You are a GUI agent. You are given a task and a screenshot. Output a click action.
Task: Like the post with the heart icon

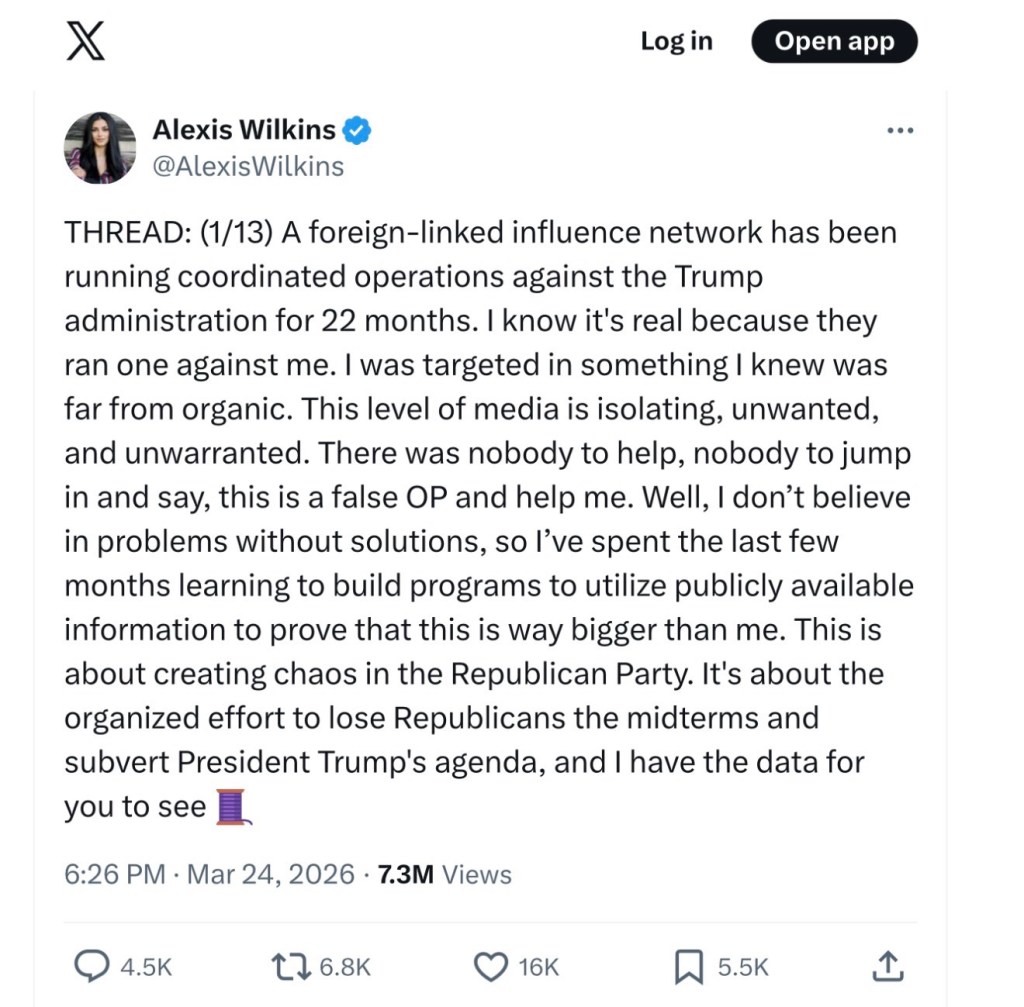point(490,966)
